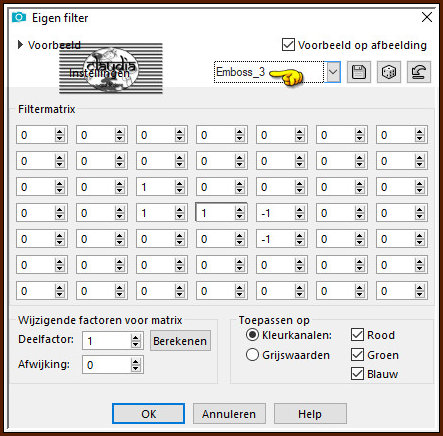
Task: Click the Afwijking spinner arrows
Action: tap(135, 365)
